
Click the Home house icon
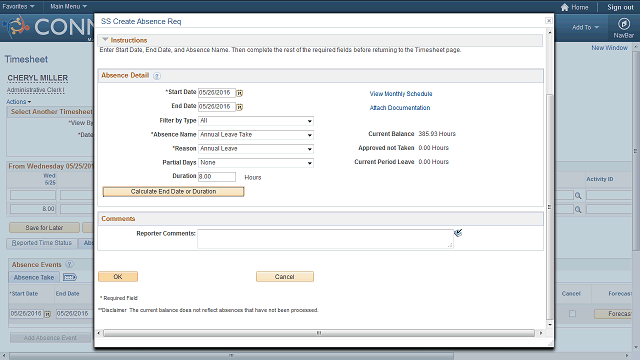click(x=564, y=7)
